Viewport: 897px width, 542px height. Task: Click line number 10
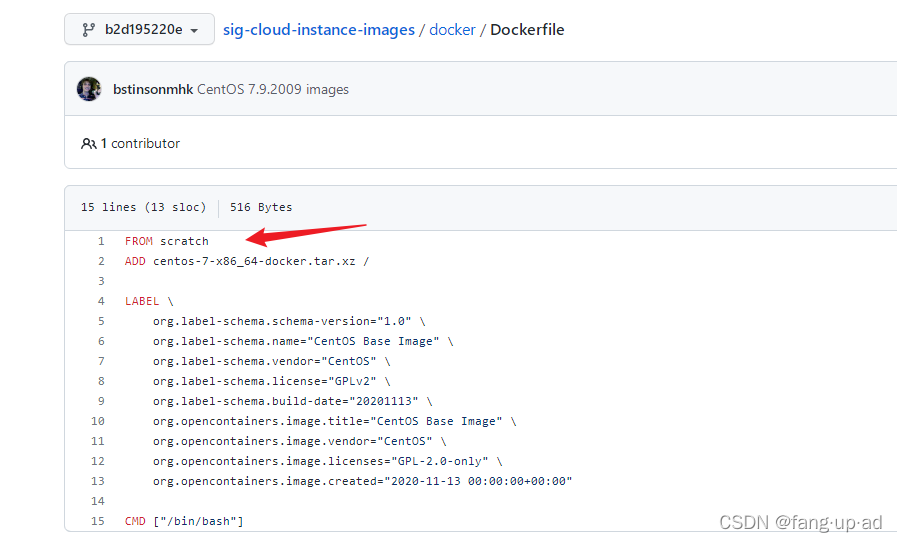[x=98, y=421]
